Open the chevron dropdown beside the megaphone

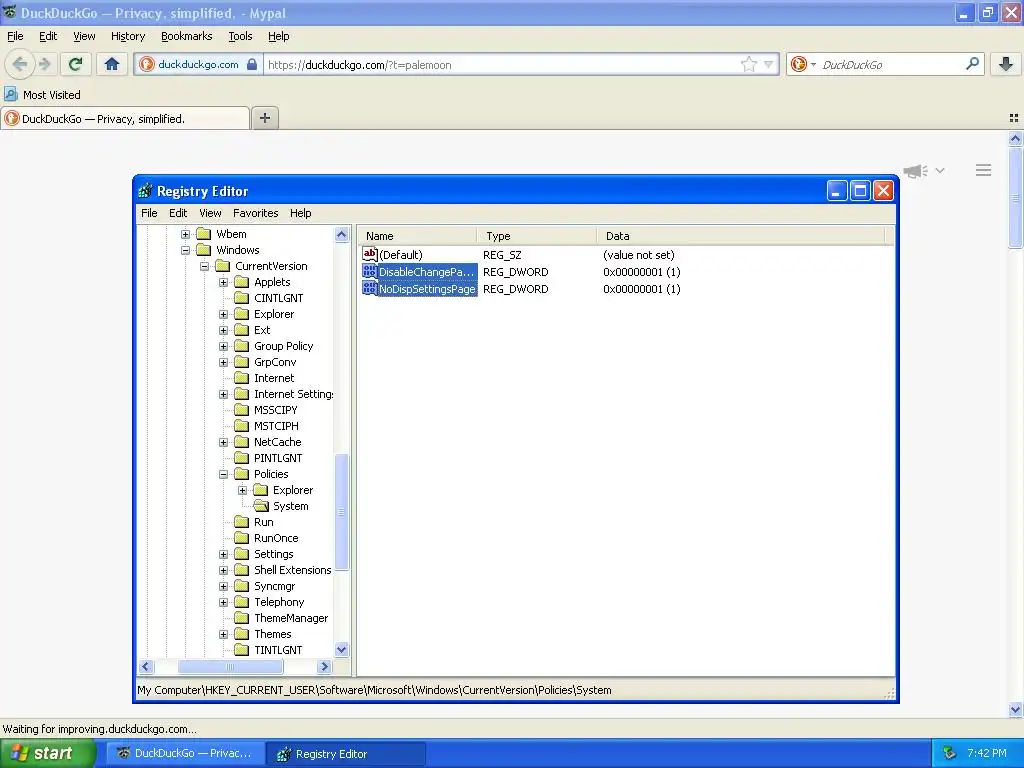940,170
